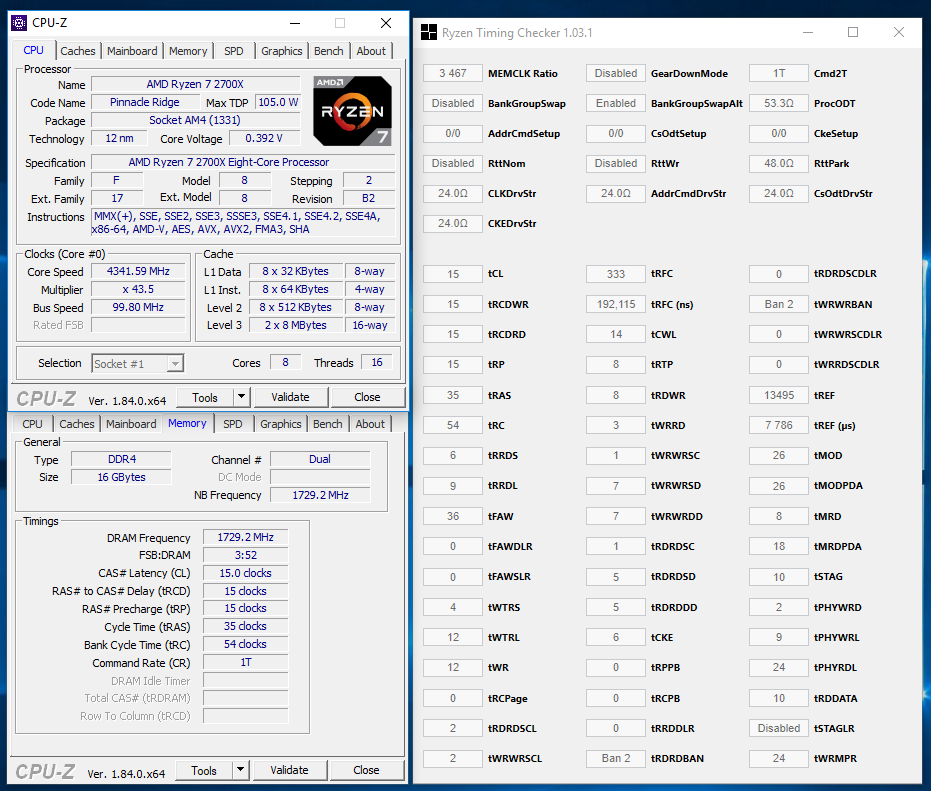Click the GearDownMode Disabled field
The width and height of the screenshot is (931, 791).
[x=616, y=74]
